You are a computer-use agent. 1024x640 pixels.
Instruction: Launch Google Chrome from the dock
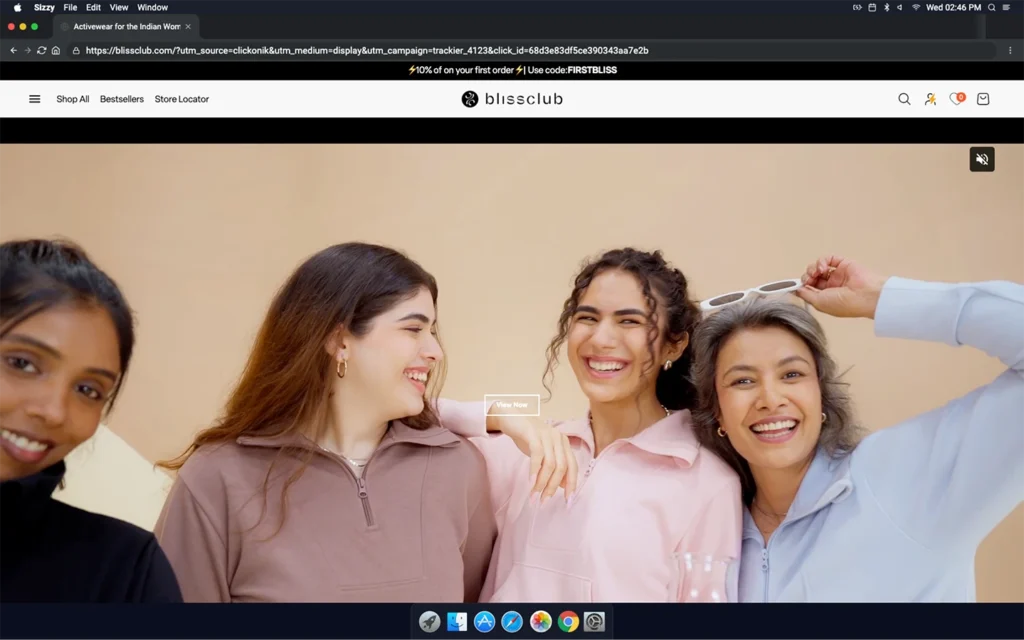[568, 622]
